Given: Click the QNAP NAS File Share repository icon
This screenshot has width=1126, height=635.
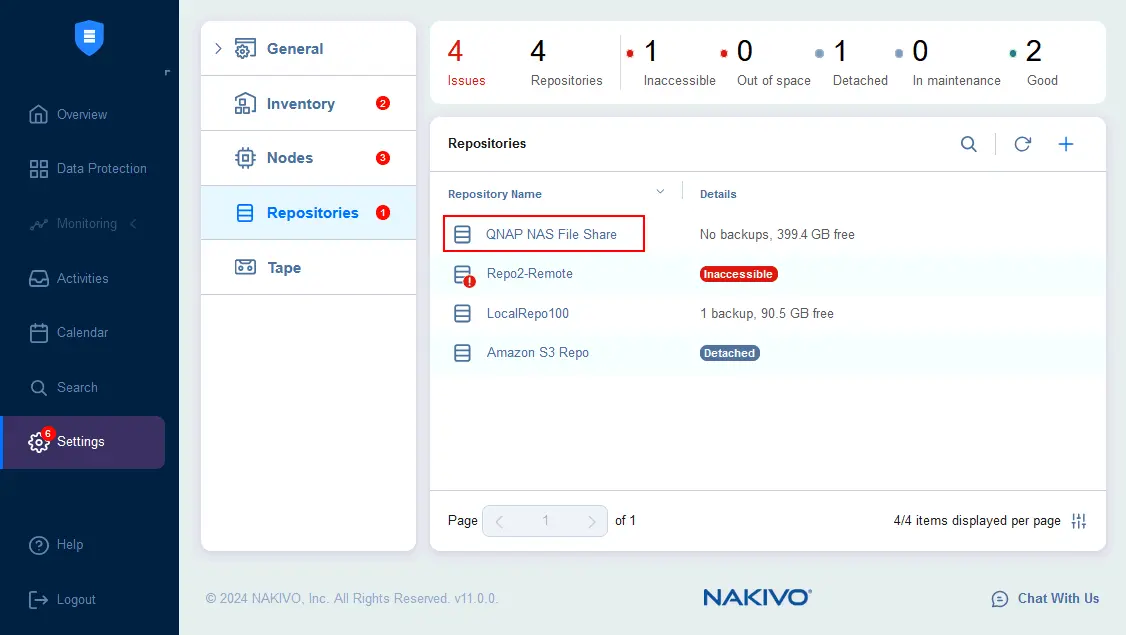Looking at the screenshot, I should [x=462, y=234].
